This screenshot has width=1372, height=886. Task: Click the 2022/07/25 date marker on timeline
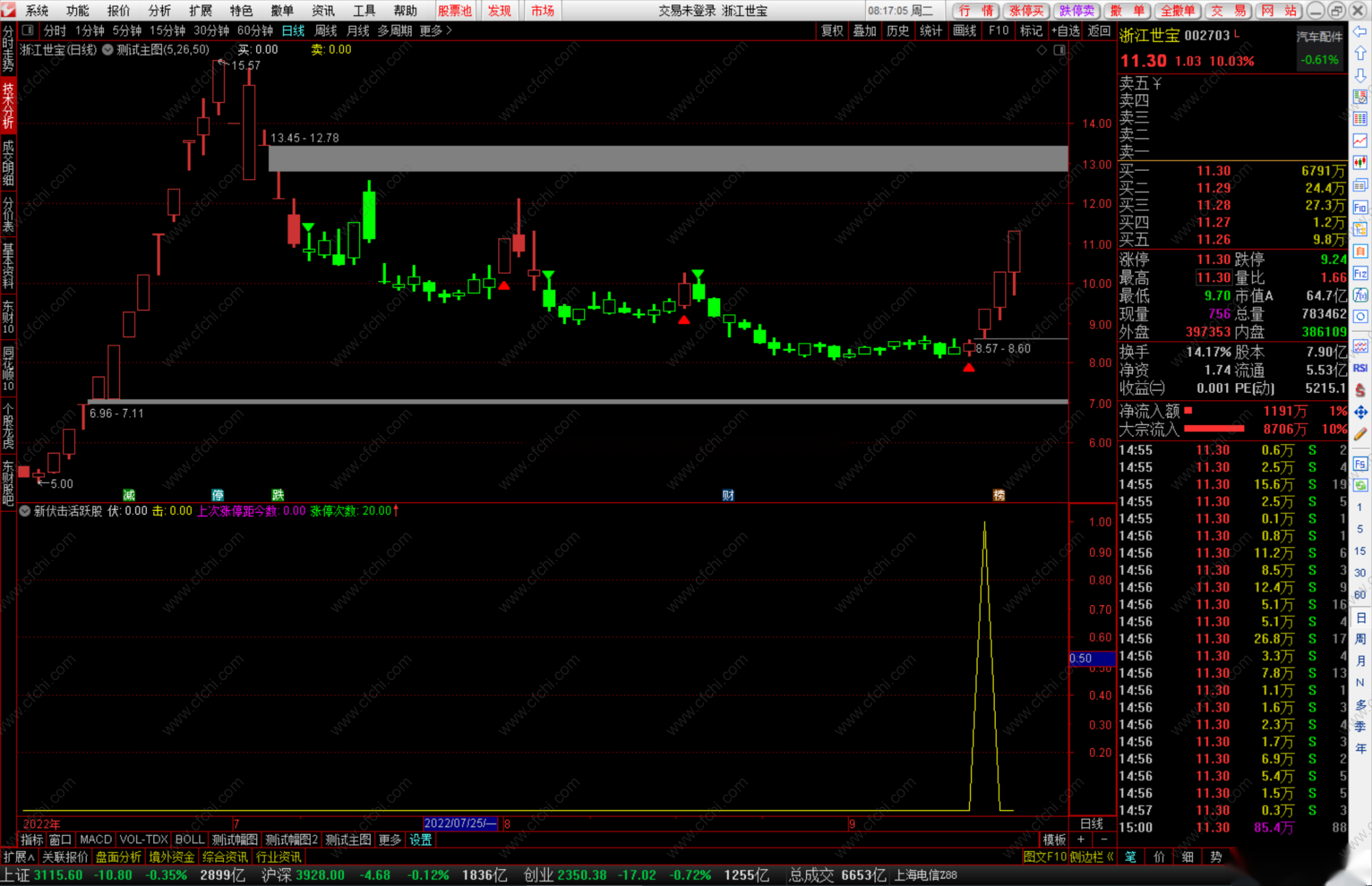pyautogui.click(x=460, y=824)
